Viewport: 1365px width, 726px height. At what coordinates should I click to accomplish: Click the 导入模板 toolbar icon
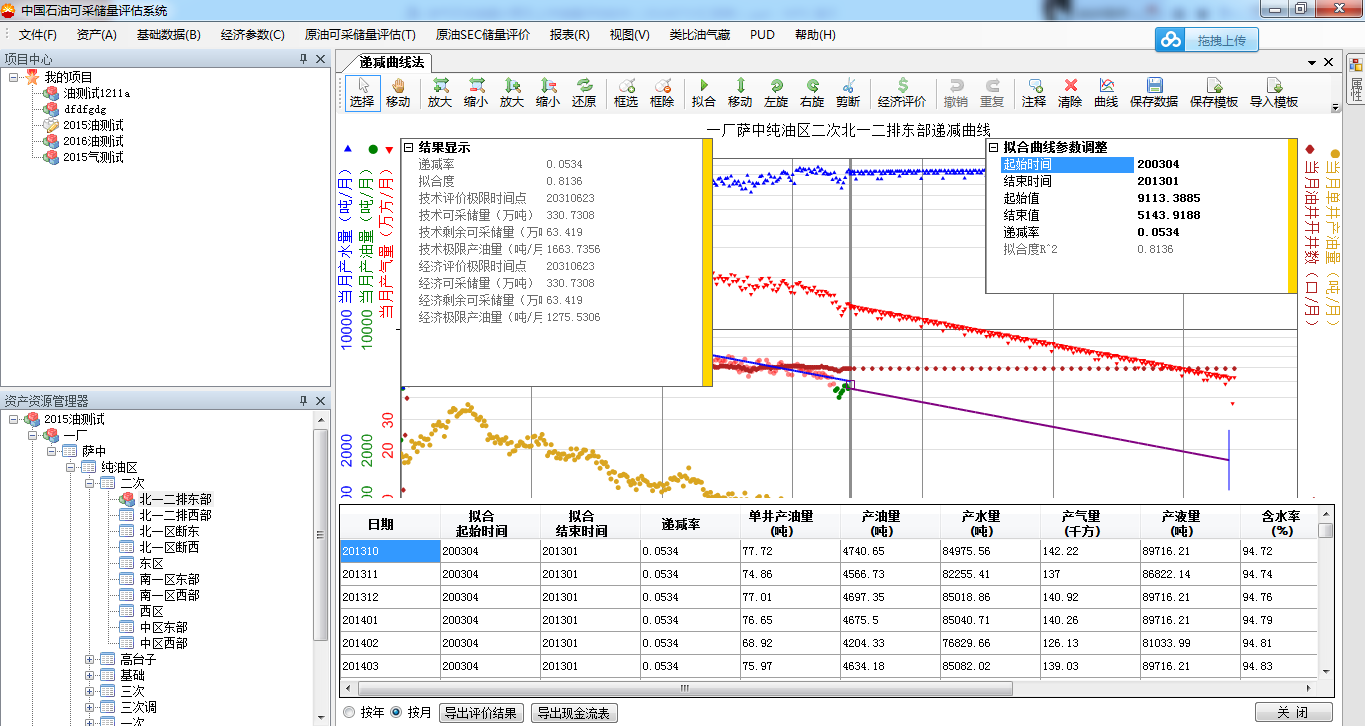[x=1273, y=92]
